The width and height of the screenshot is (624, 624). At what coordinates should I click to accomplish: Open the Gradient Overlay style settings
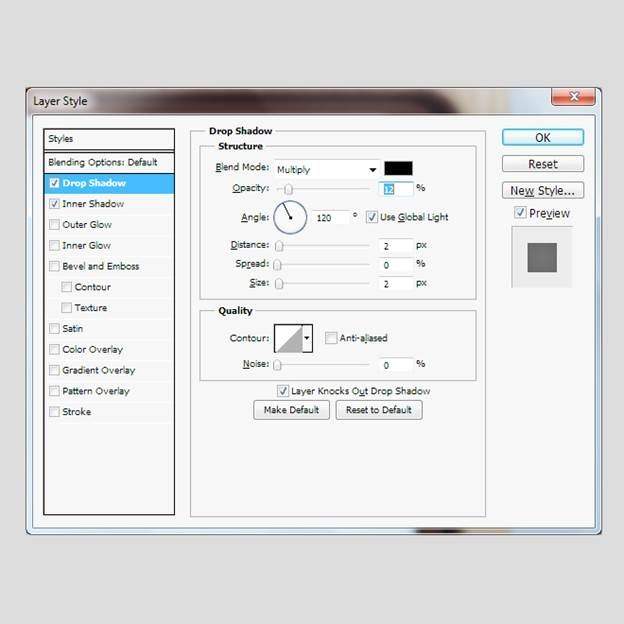tap(98, 370)
